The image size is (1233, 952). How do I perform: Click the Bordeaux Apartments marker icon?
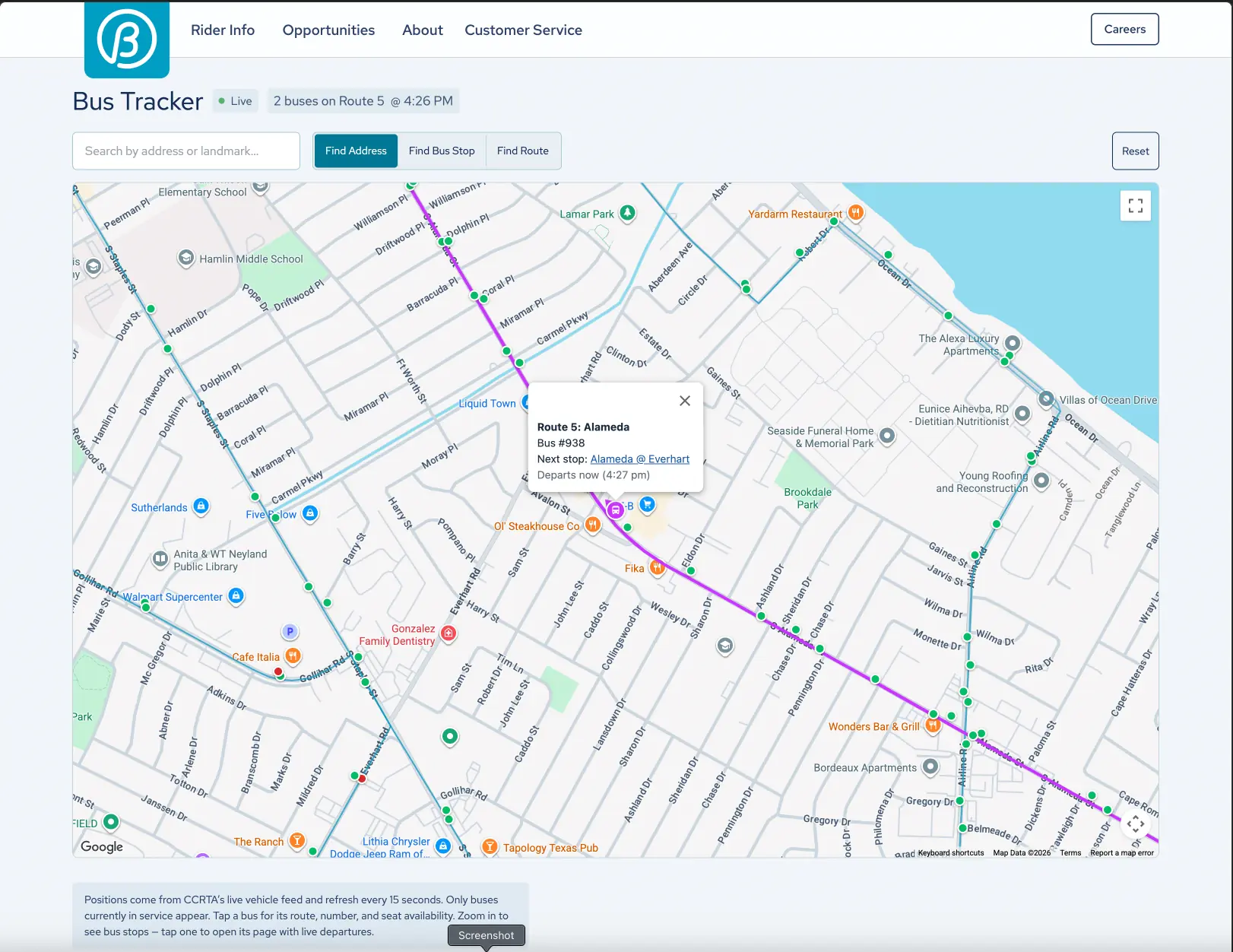pos(930,766)
